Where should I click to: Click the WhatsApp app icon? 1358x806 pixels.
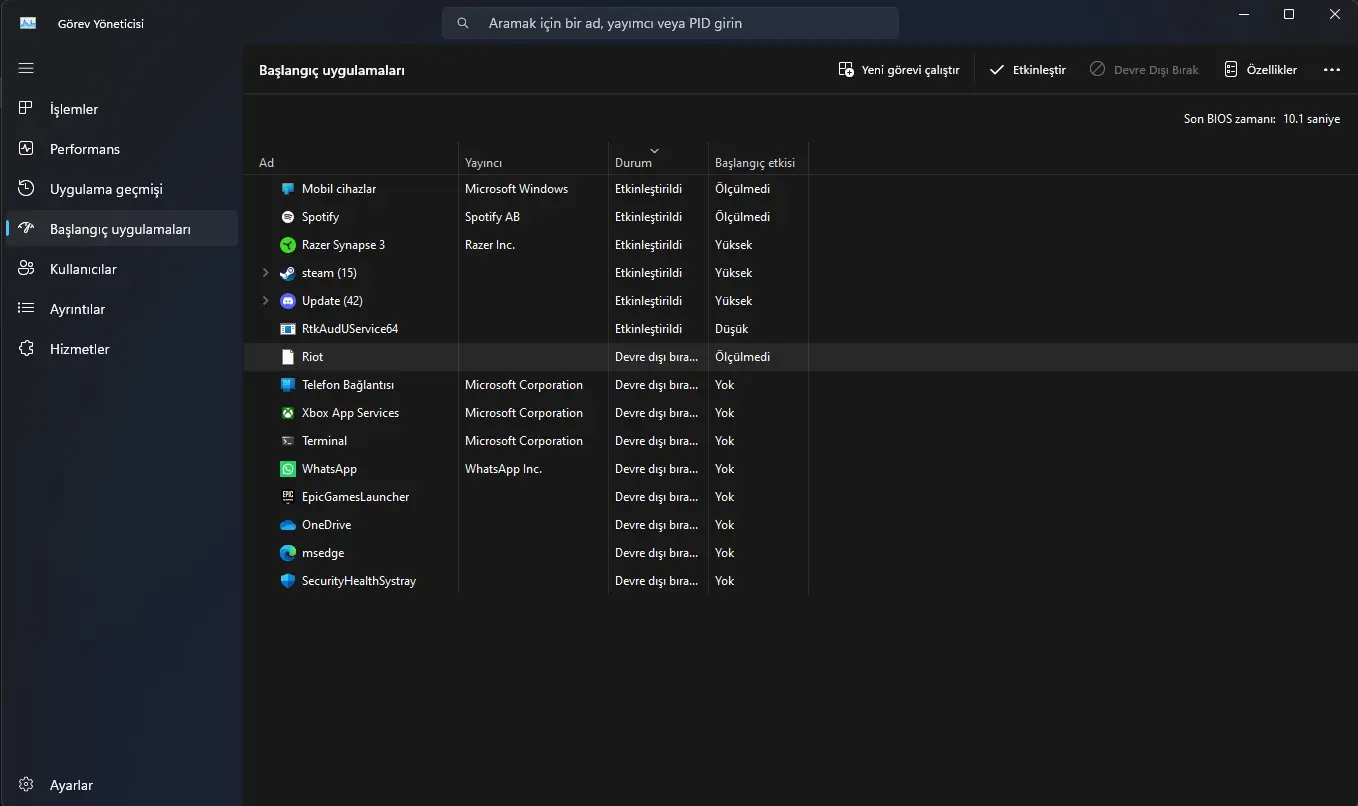288,469
